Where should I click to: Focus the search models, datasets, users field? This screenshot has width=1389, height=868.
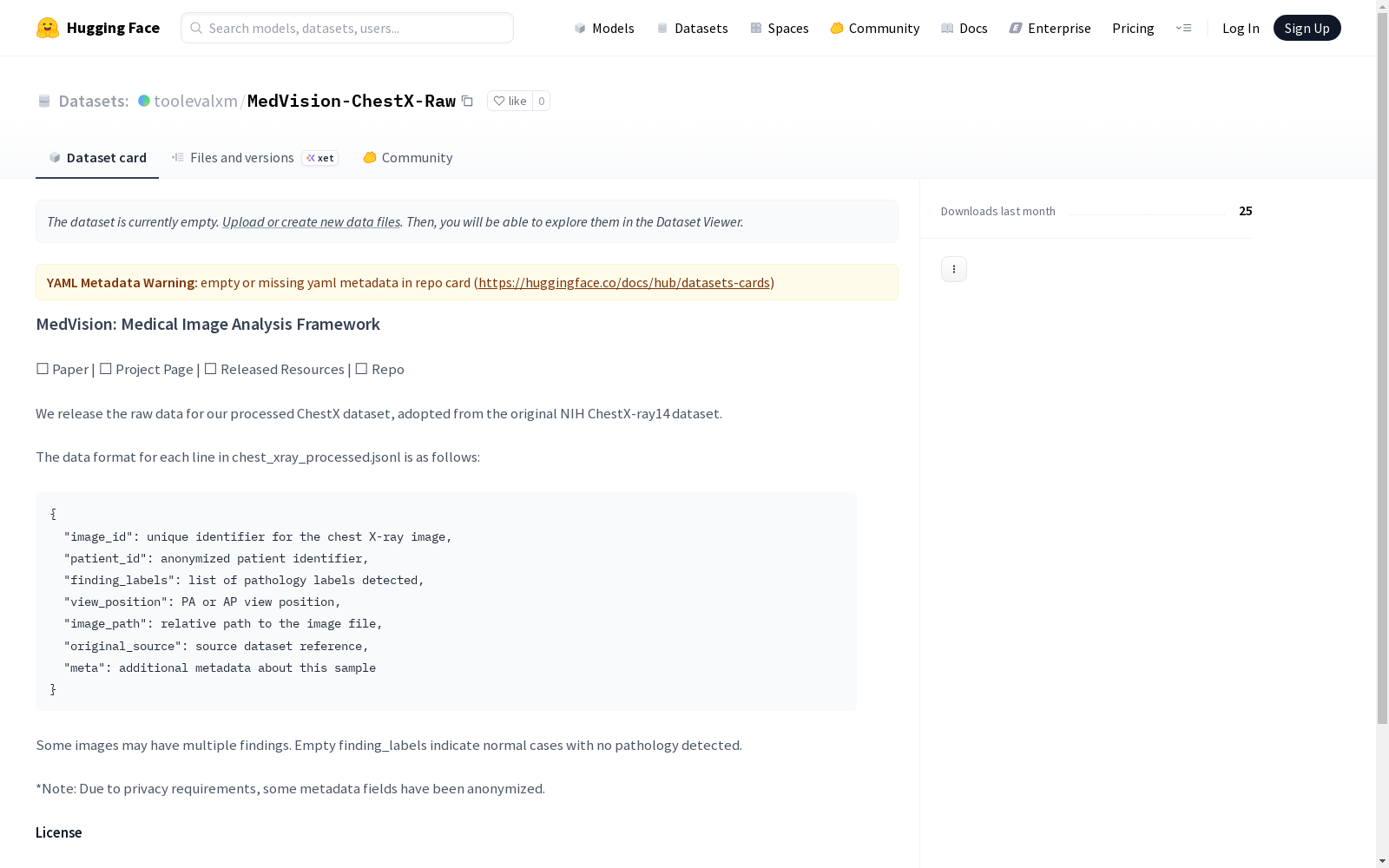click(x=347, y=28)
